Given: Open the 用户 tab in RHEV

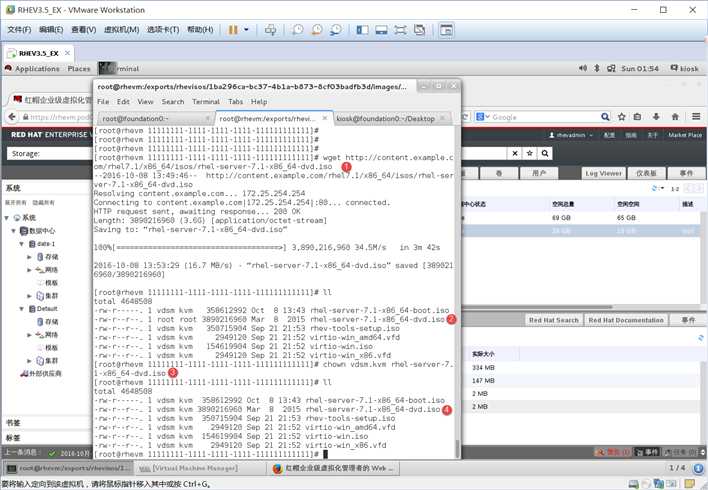Looking at the screenshot, I should (539, 173).
